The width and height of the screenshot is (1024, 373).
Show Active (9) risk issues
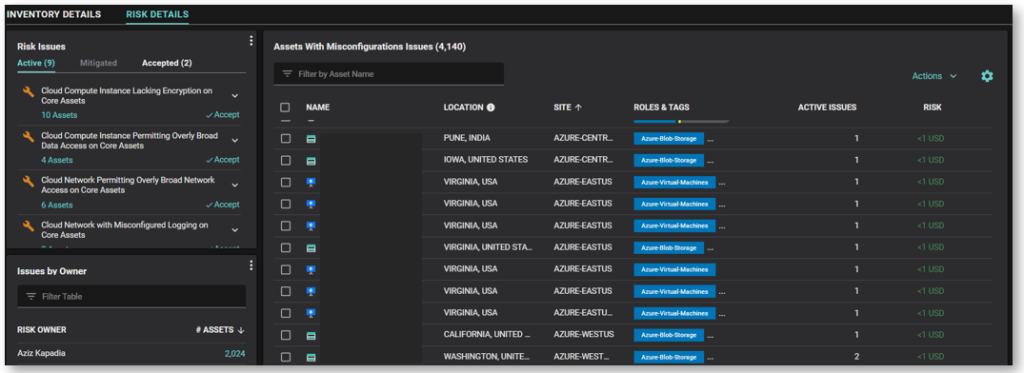pos(36,63)
